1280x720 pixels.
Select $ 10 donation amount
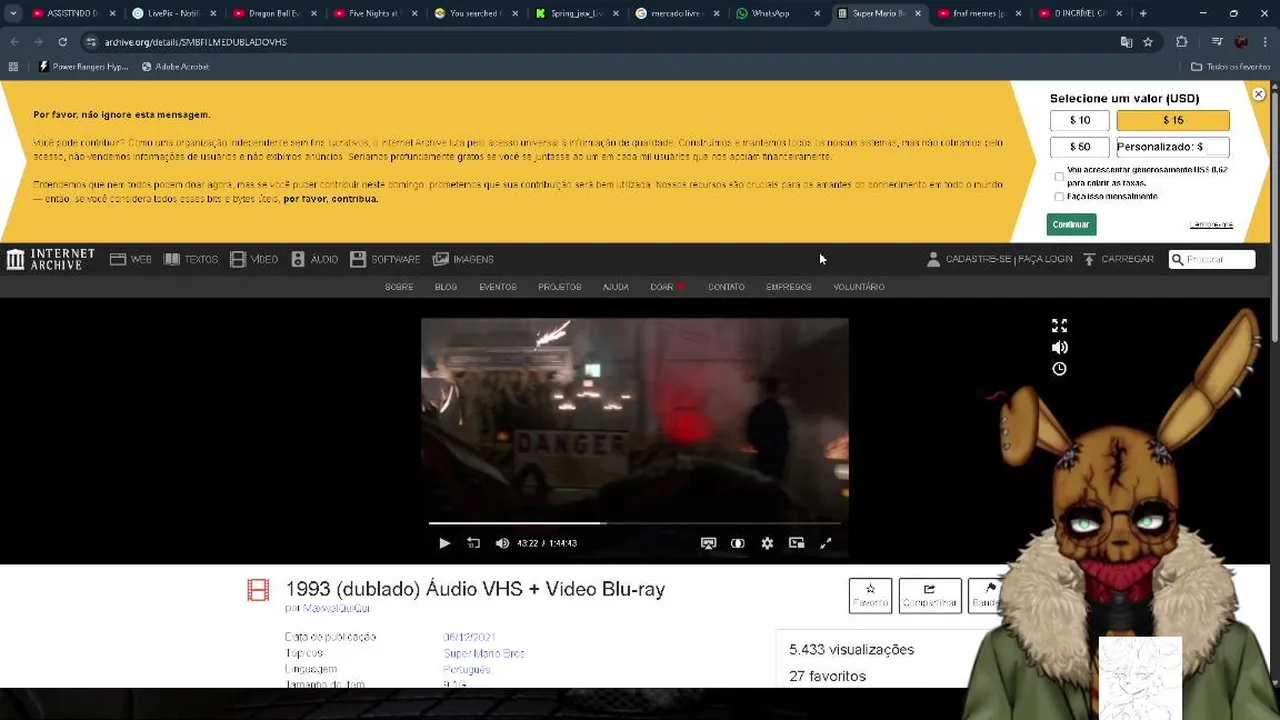tap(1080, 120)
